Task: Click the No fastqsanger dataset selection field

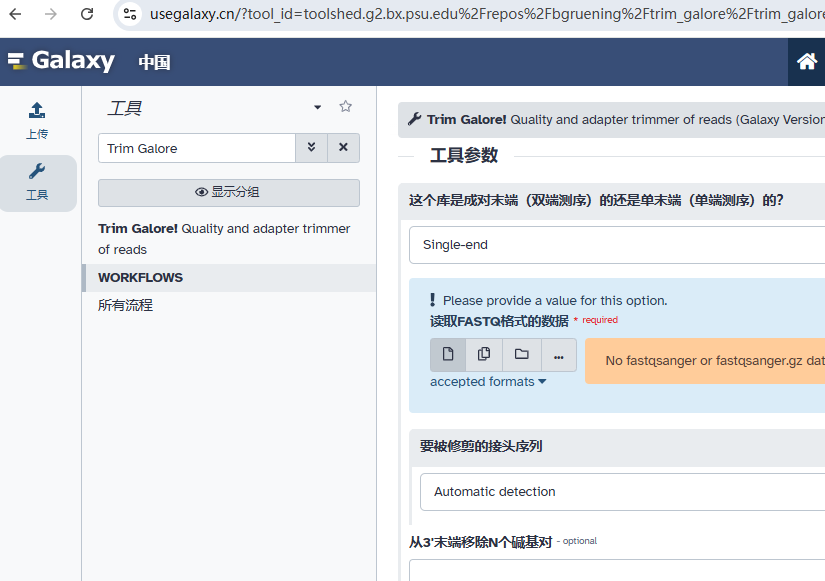Action: (705, 361)
